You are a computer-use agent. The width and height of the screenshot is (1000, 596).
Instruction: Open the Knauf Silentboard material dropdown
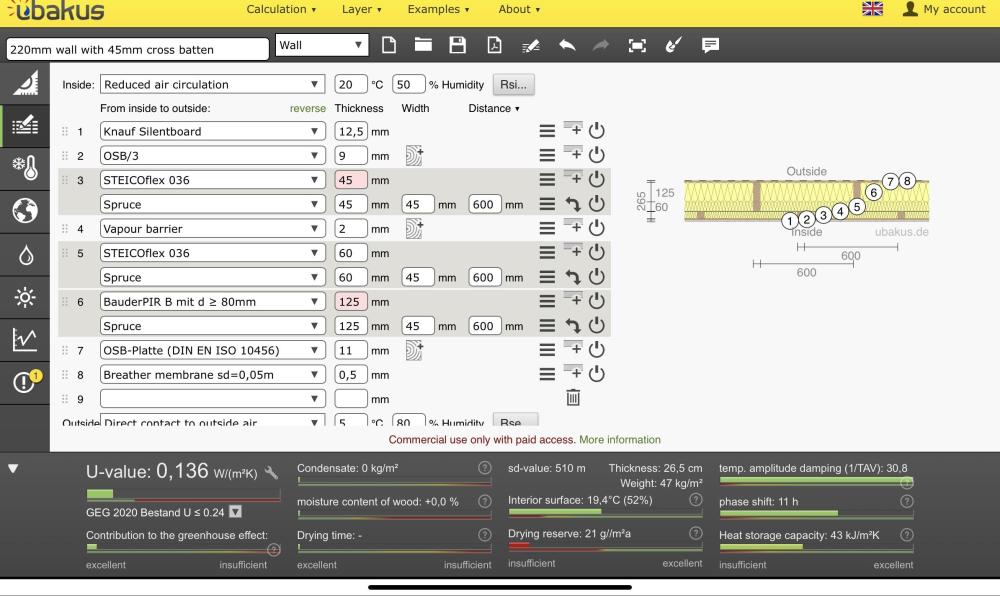click(x=212, y=131)
